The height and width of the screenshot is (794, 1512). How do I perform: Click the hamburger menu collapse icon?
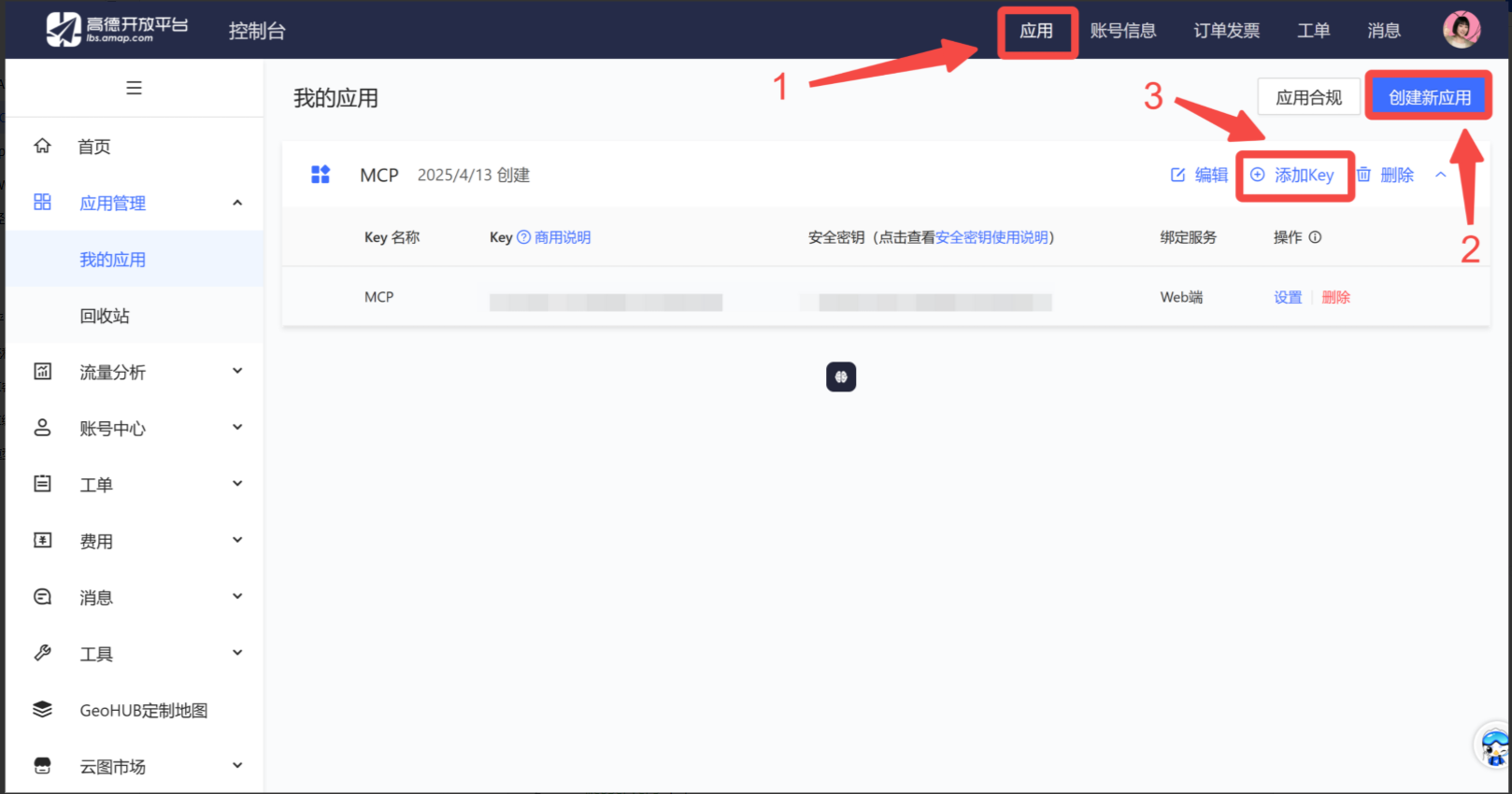[x=134, y=88]
